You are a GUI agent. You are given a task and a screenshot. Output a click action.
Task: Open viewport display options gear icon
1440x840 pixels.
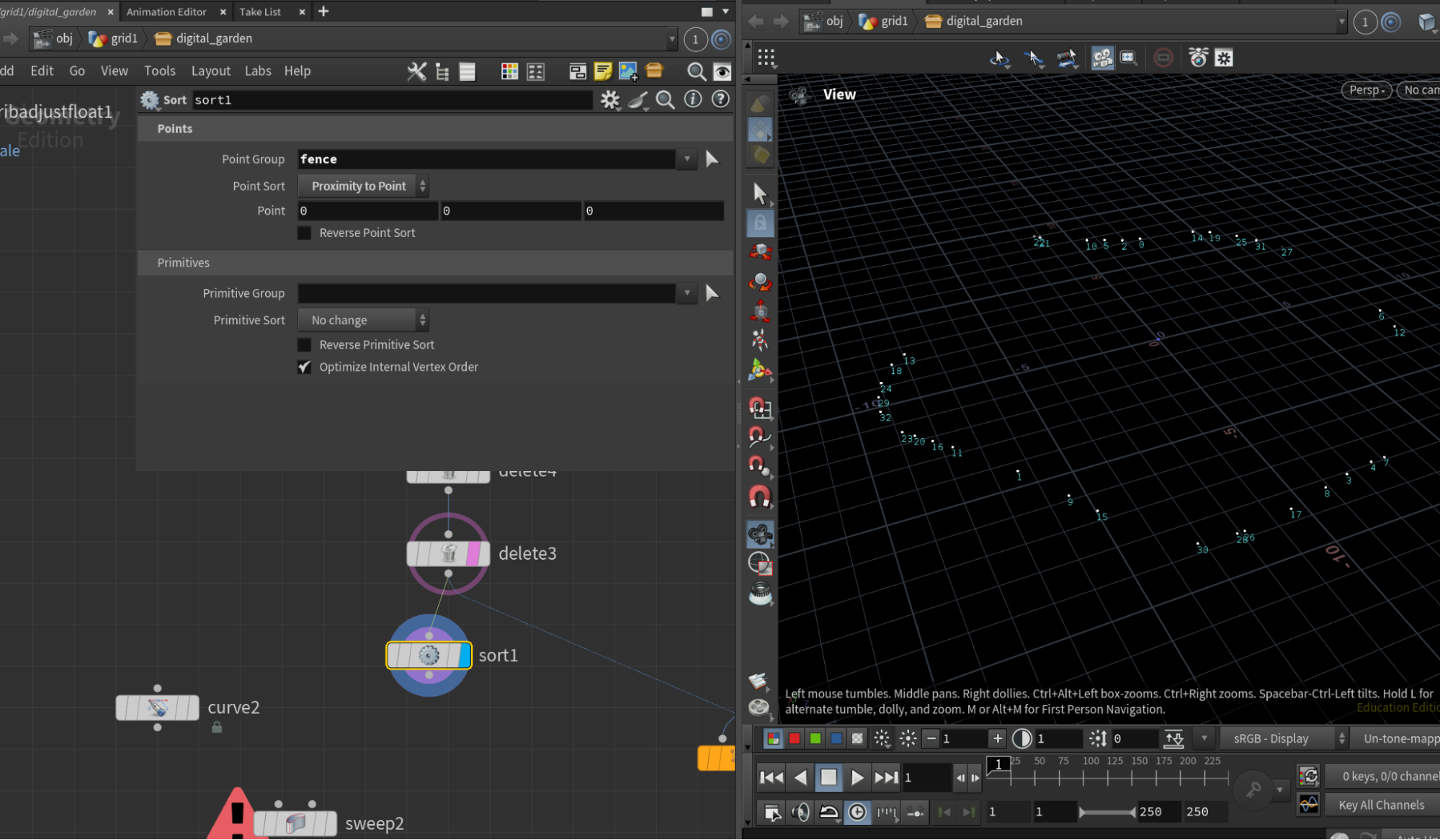(x=1224, y=58)
